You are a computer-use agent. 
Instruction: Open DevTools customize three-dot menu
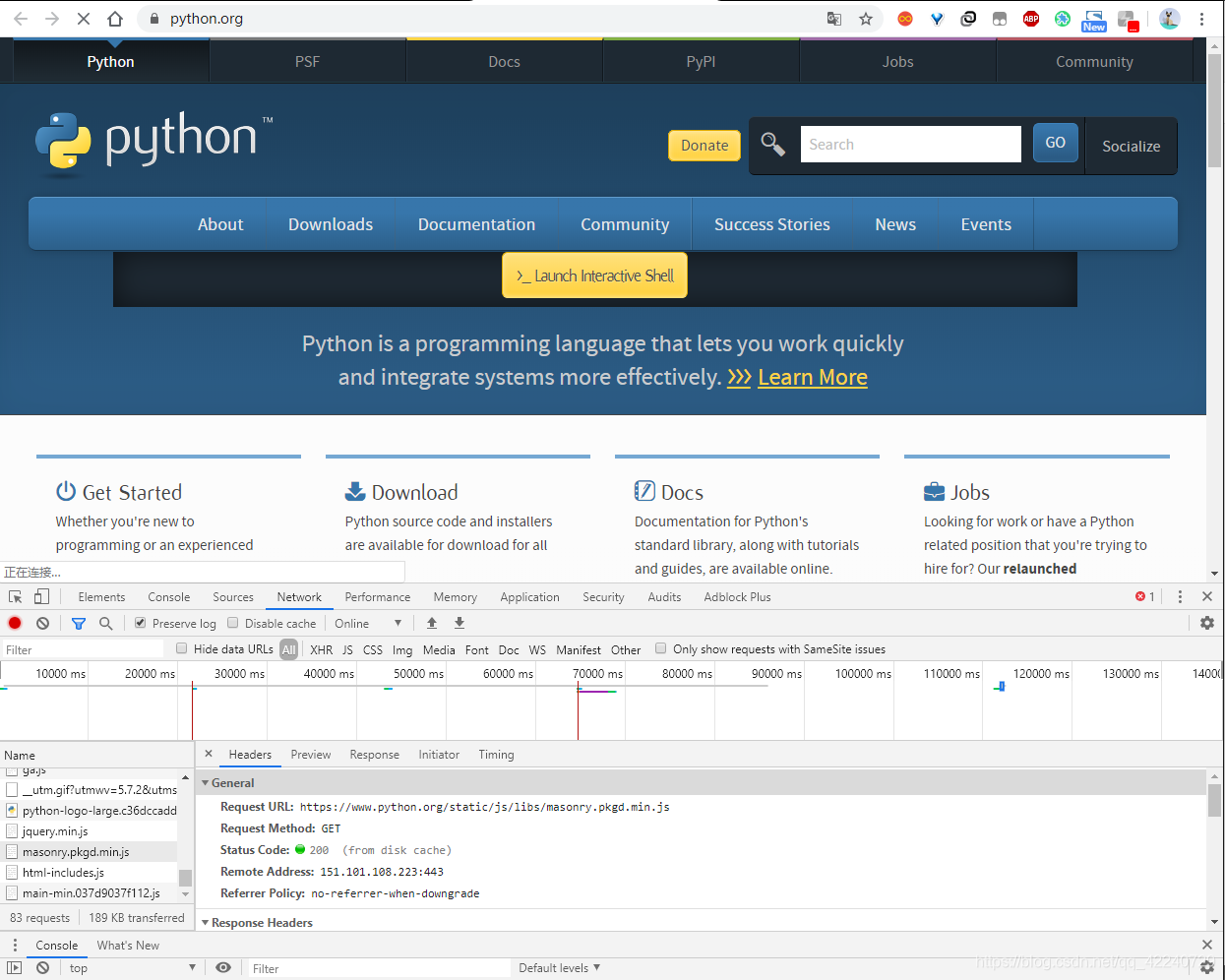click(1180, 597)
